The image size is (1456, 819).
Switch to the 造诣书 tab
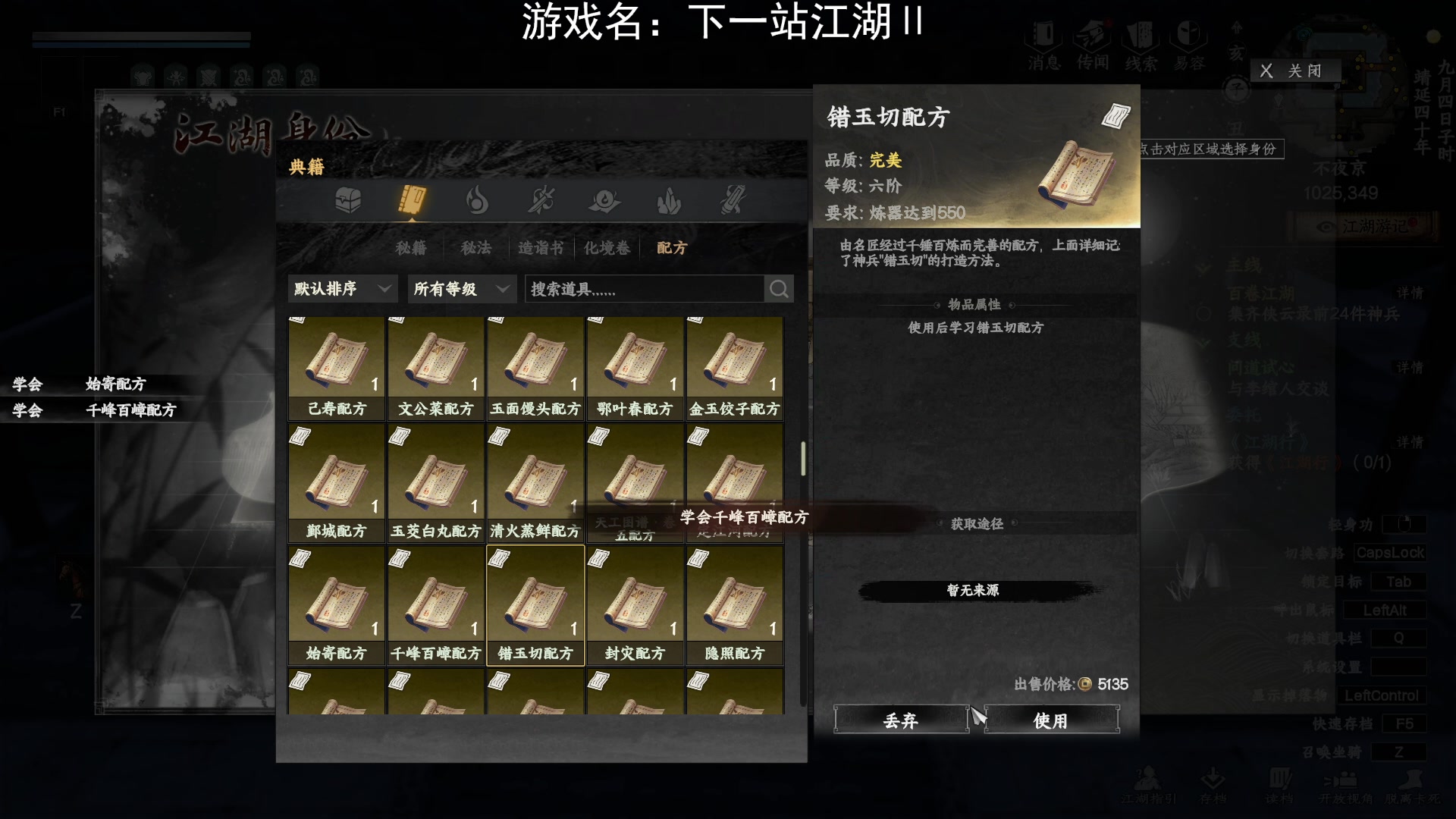pos(541,248)
